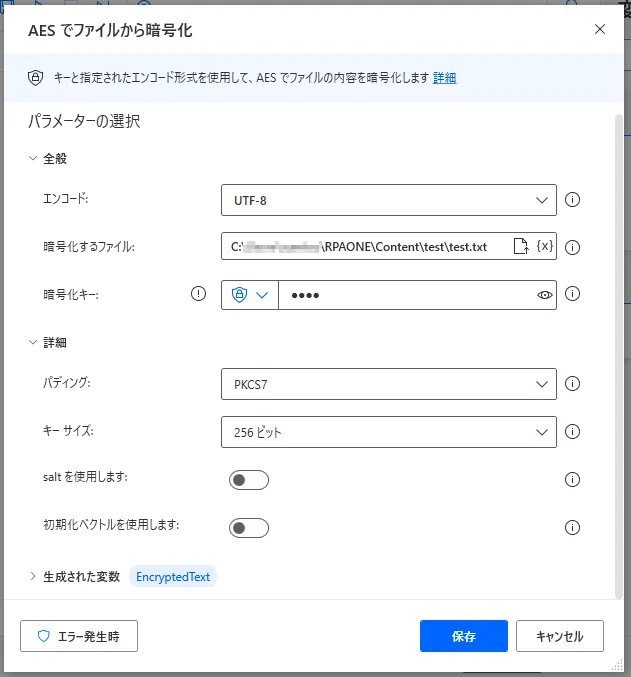Click info icon beside the パディング dropdown
The image size is (631, 677).
point(572,383)
